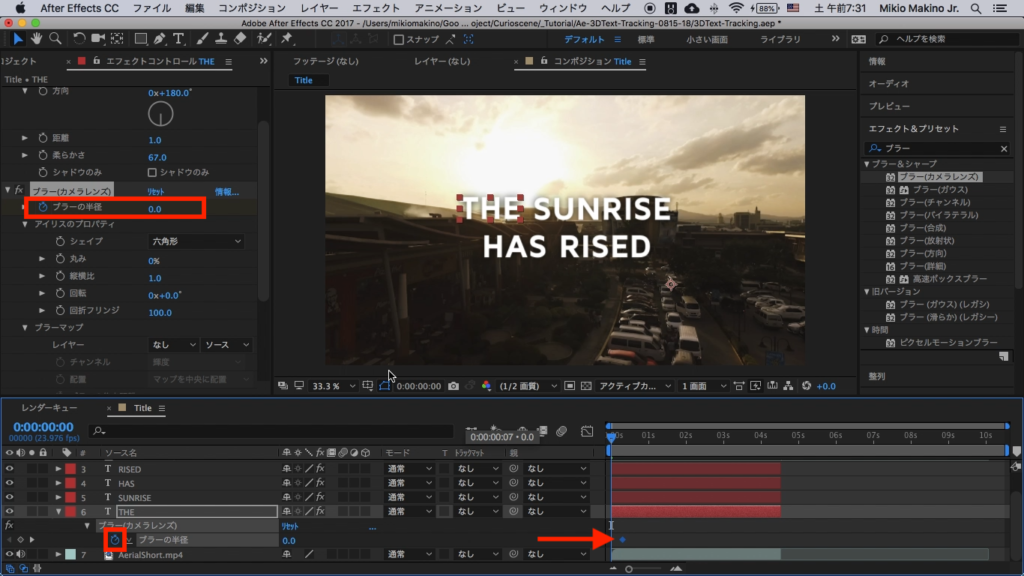Click リセット in the effect controls panel
Viewport: 1024px width, 576px height.
[157, 191]
